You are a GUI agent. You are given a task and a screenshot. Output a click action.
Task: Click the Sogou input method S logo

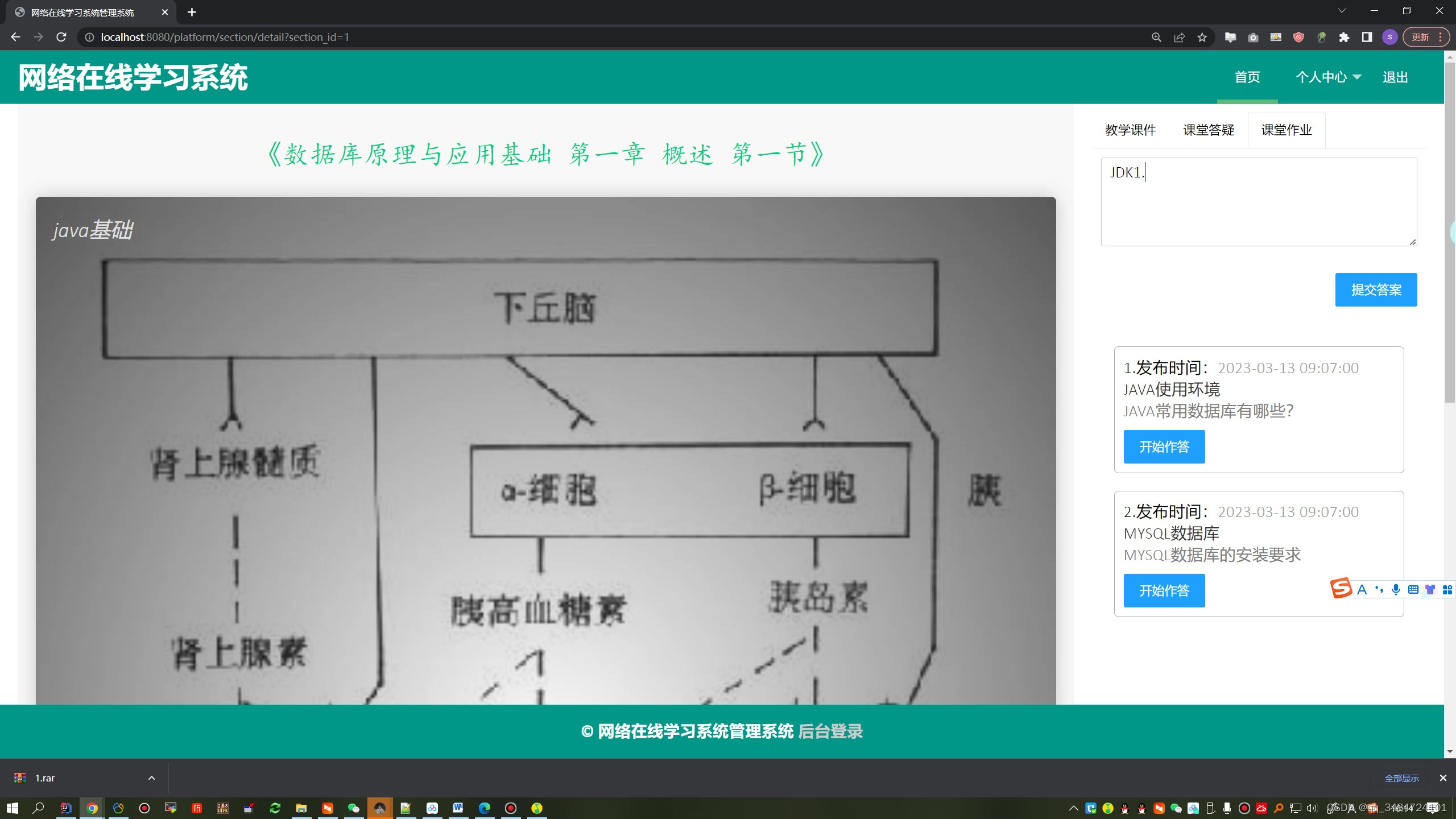tap(1341, 589)
